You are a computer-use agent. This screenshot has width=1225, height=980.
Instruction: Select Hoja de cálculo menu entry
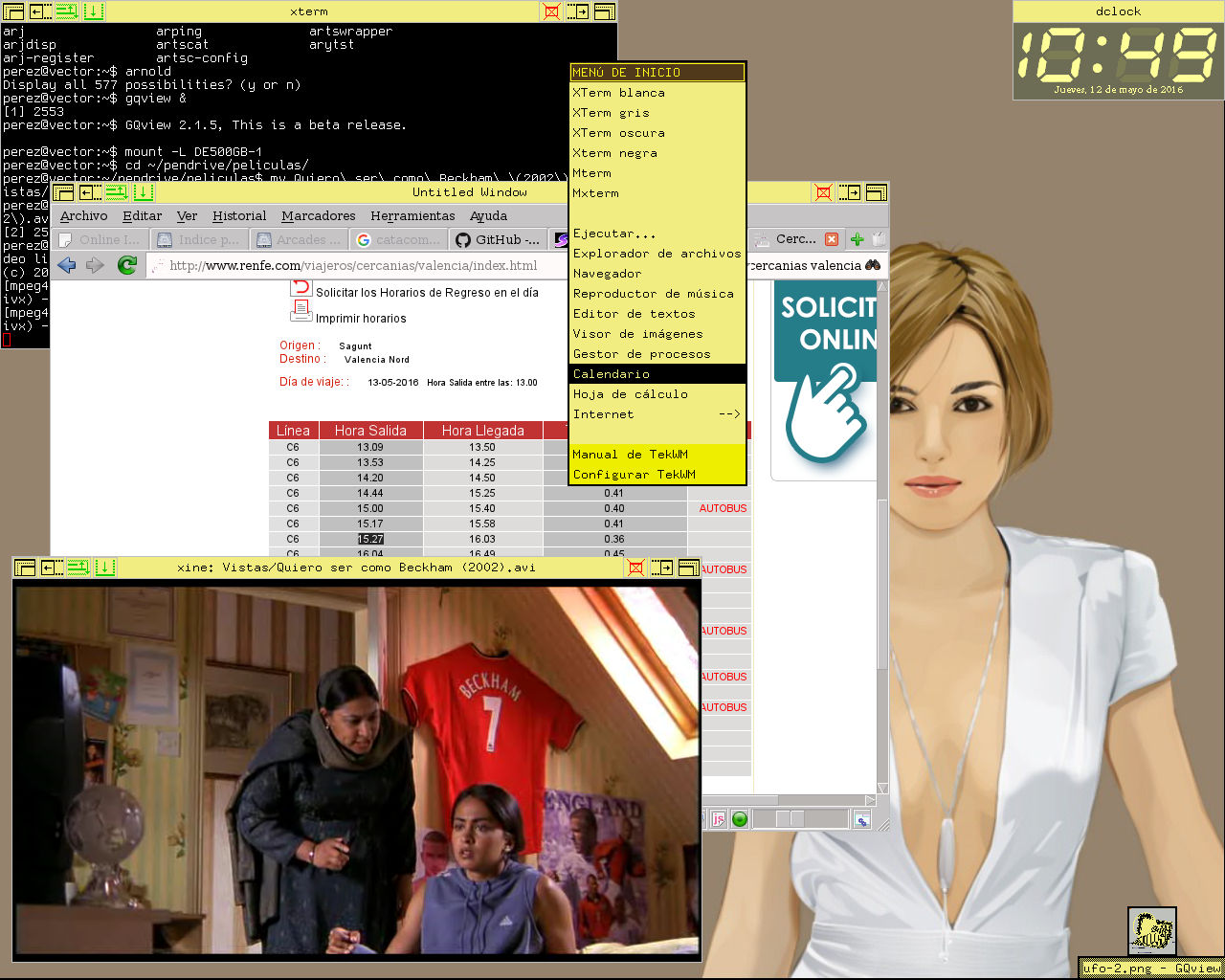pyautogui.click(x=657, y=394)
